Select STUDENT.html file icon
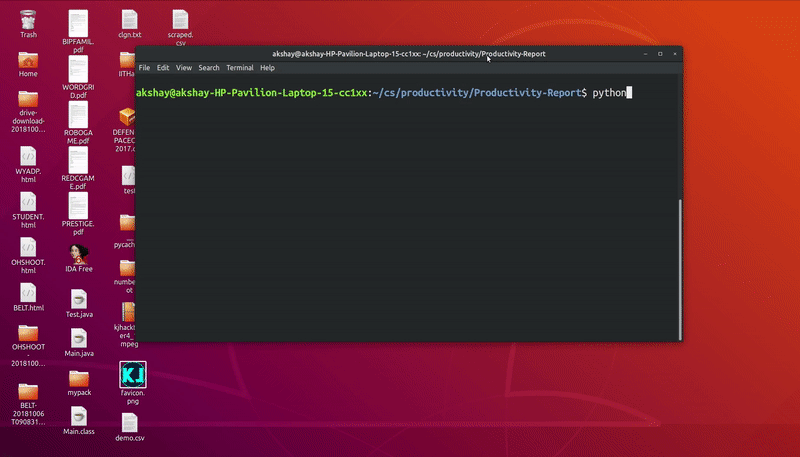 28,201
